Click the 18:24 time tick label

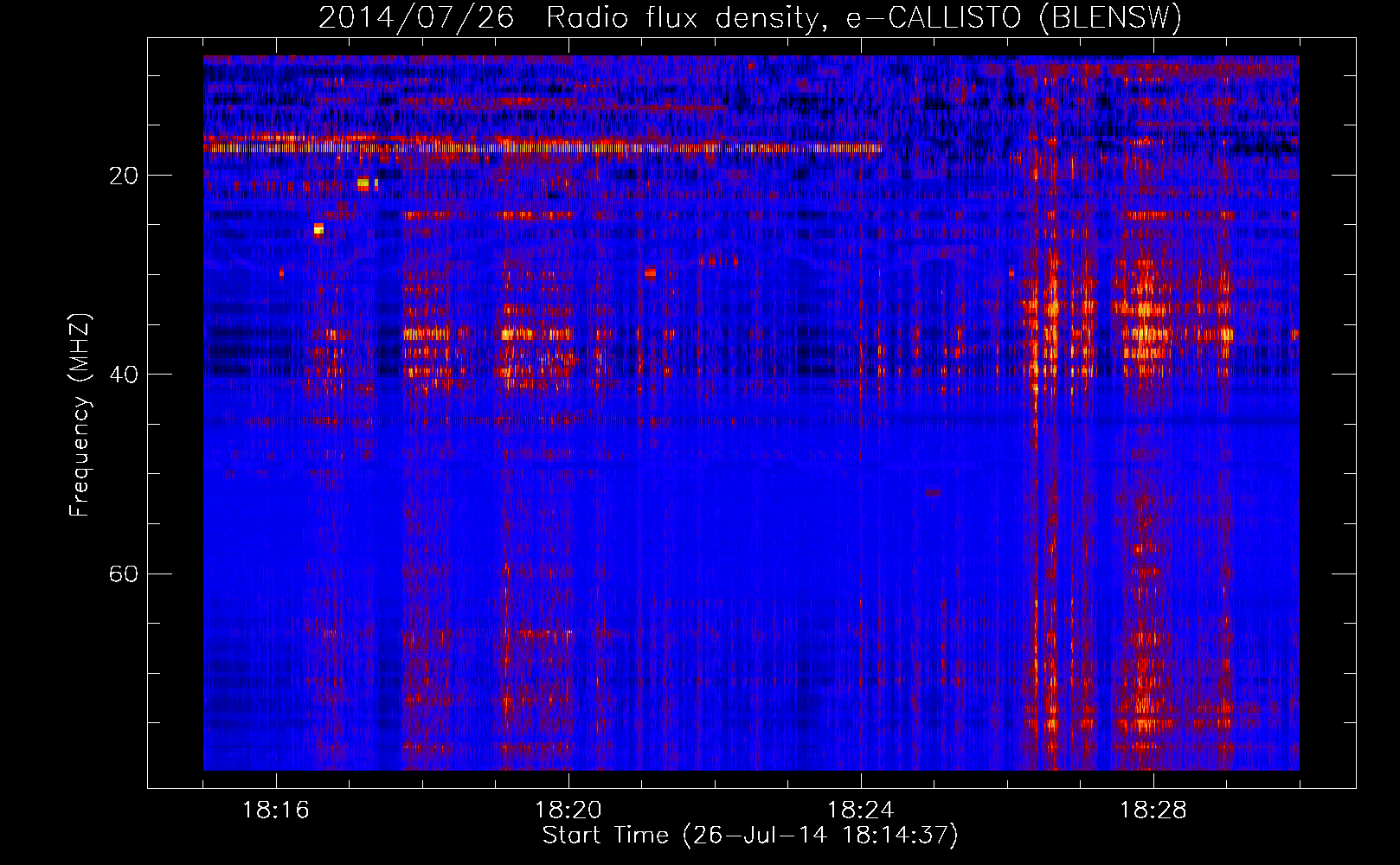(861, 811)
